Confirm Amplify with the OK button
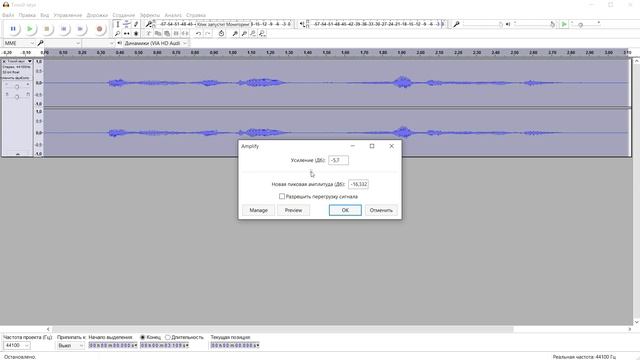 pyautogui.click(x=345, y=210)
